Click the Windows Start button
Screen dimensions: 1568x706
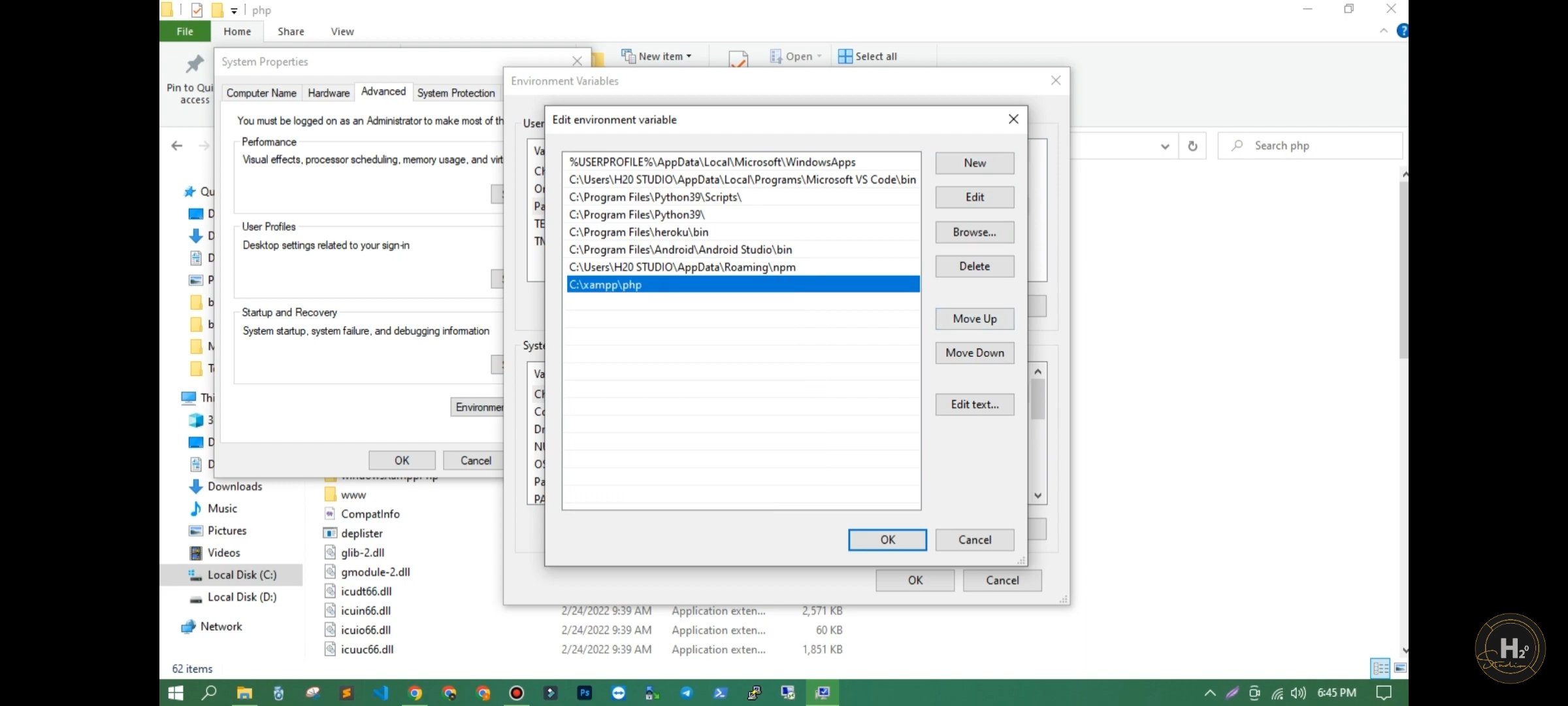point(175,693)
